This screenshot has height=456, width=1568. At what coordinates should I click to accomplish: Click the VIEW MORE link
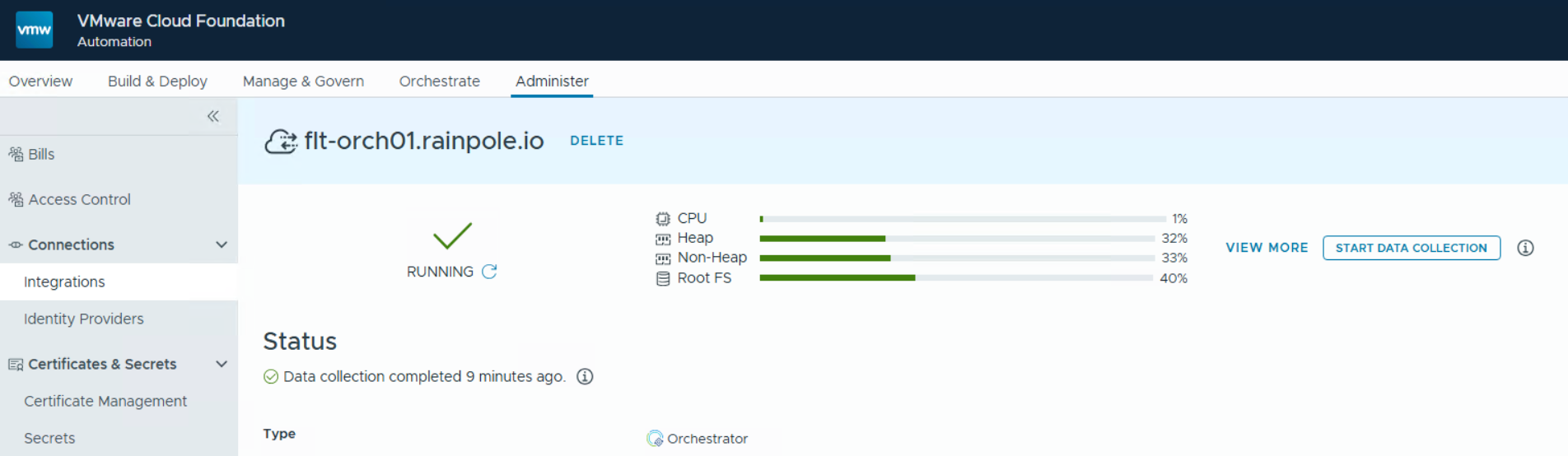tap(1267, 248)
